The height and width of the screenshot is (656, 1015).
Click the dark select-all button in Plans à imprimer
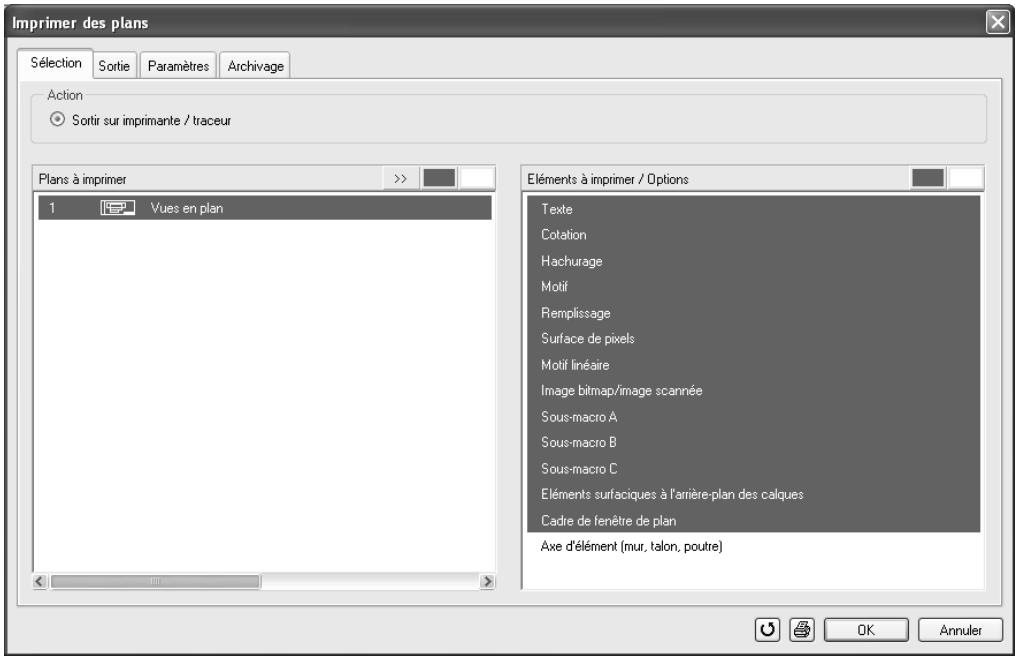click(439, 178)
